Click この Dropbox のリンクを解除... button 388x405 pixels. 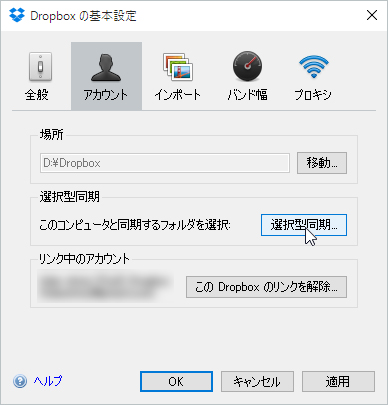[266, 287]
